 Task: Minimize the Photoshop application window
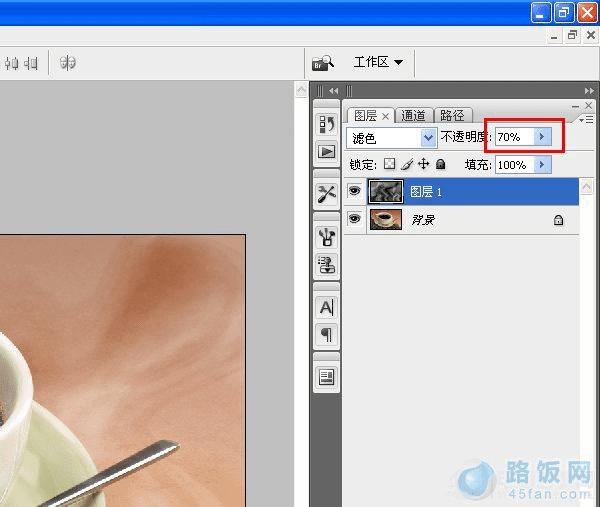tap(540, 12)
